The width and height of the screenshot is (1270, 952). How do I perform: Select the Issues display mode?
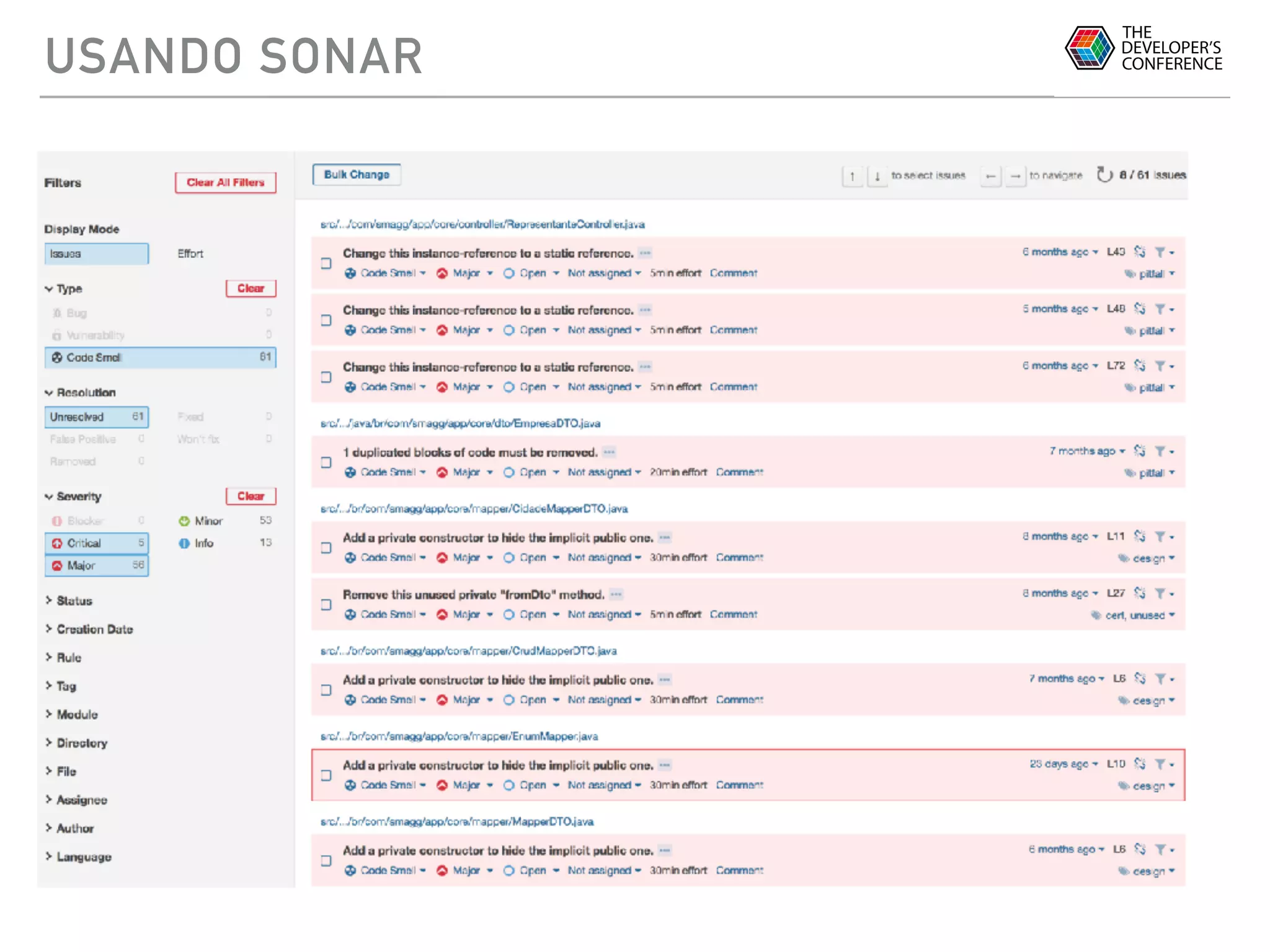(97, 253)
